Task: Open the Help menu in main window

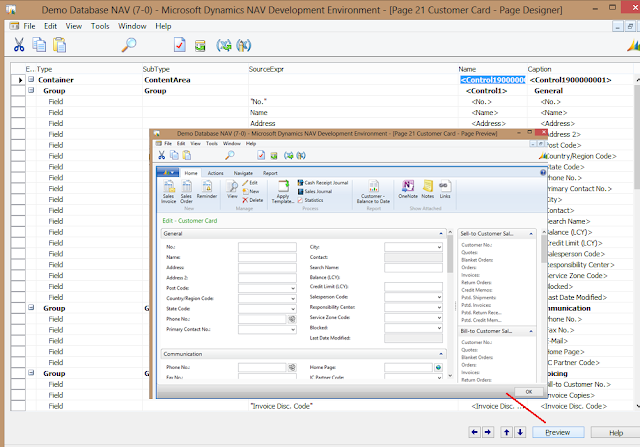Action: (163, 26)
